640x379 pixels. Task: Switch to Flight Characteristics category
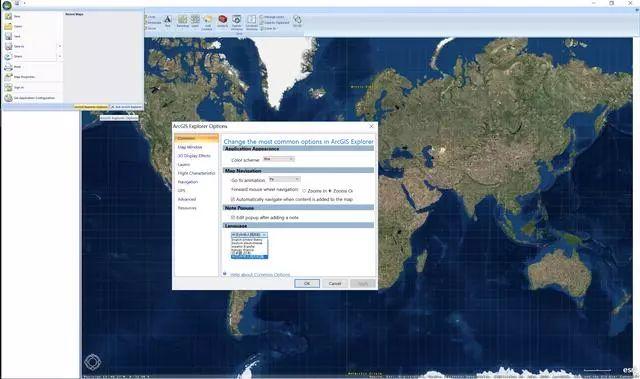[196, 173]
